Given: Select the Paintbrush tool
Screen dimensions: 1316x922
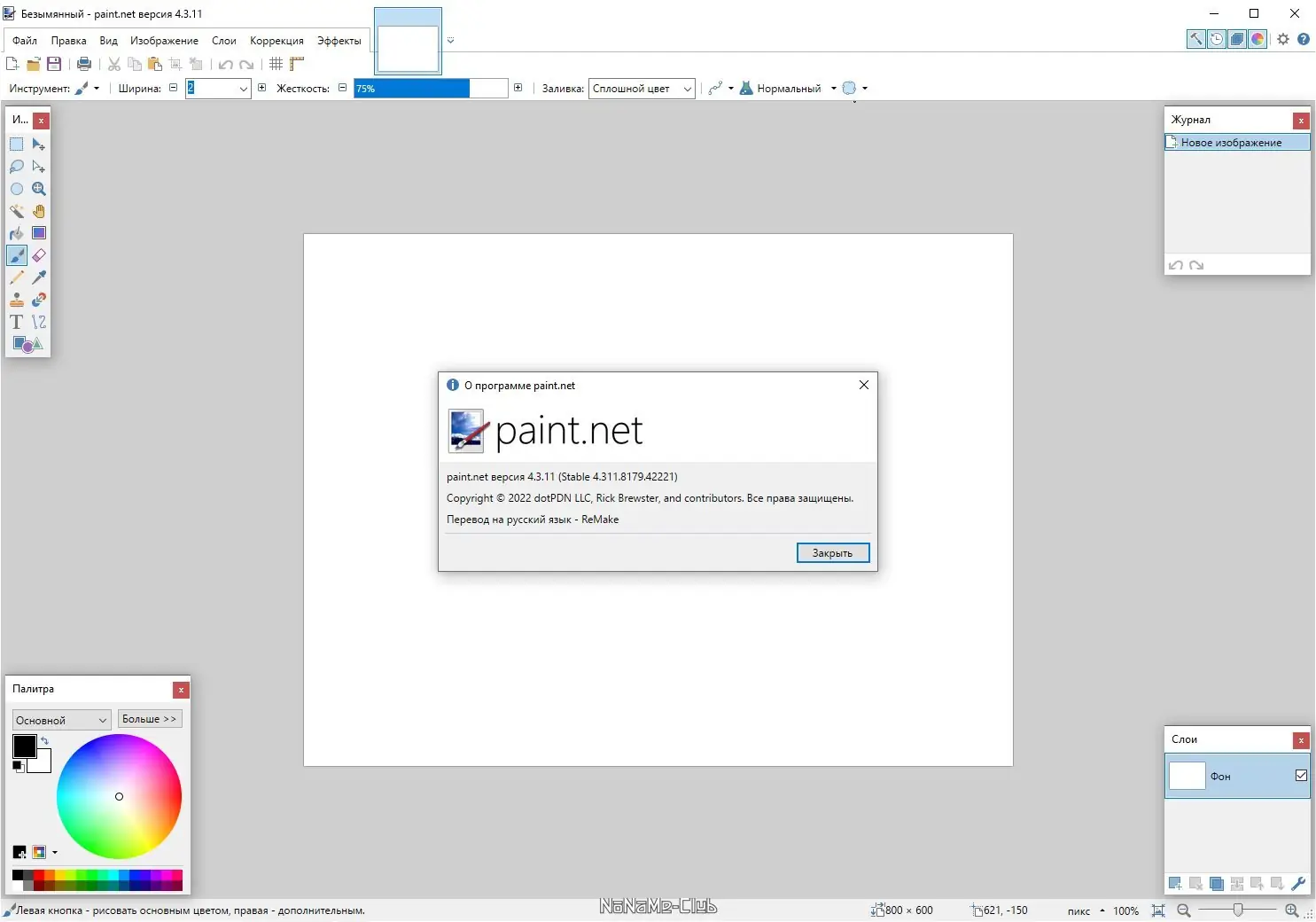Looking at the screenshot, I should [17, 255].
